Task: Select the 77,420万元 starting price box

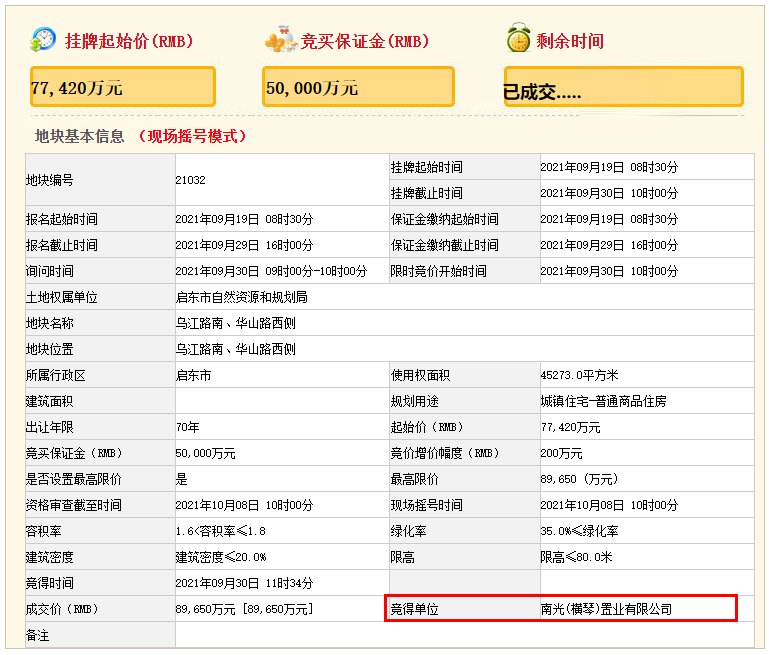Action: 123,87
